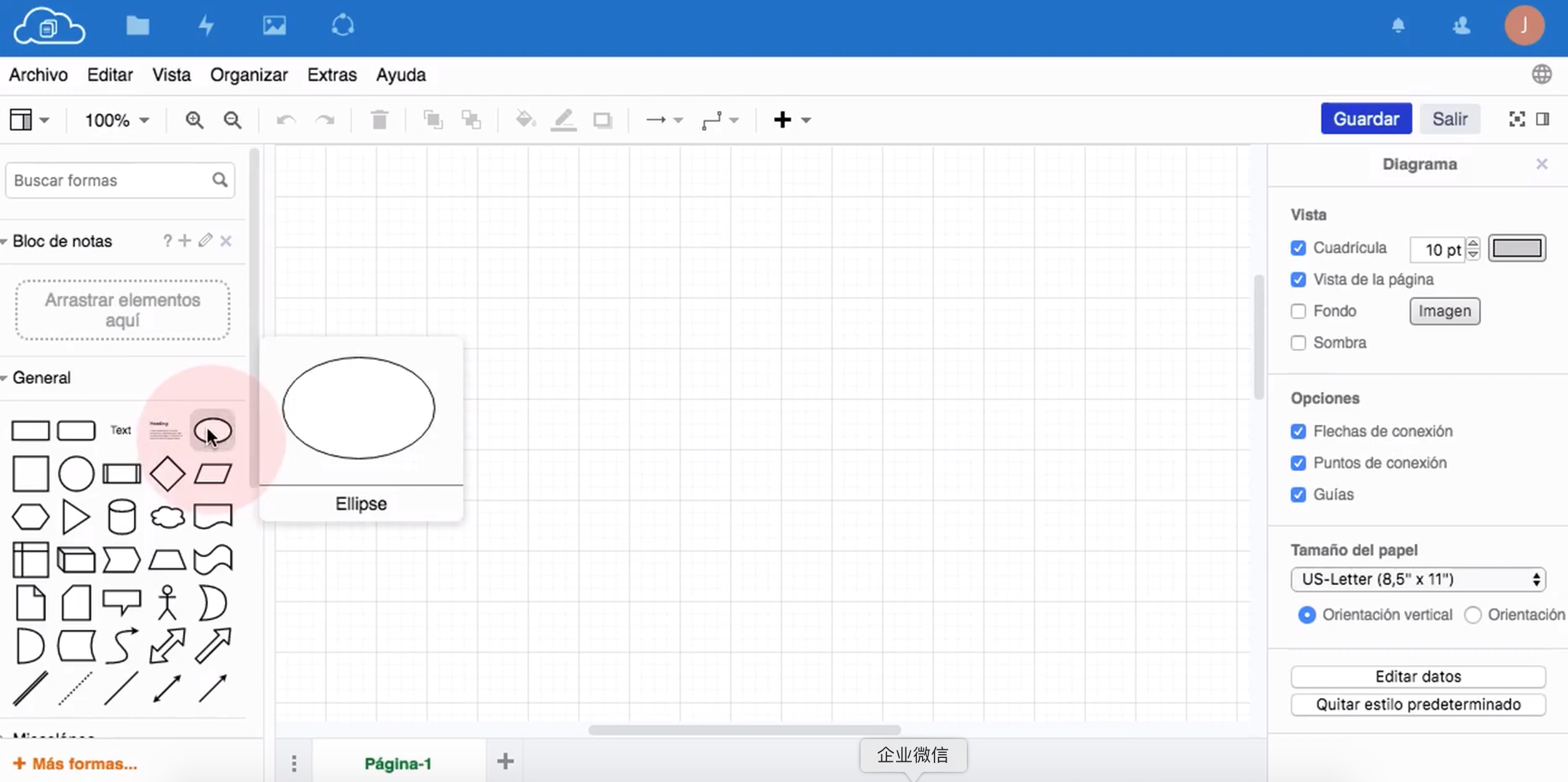Enable the Sombra checkbox
Screen dimensions: 1568x782
(x=1298, y=343)
